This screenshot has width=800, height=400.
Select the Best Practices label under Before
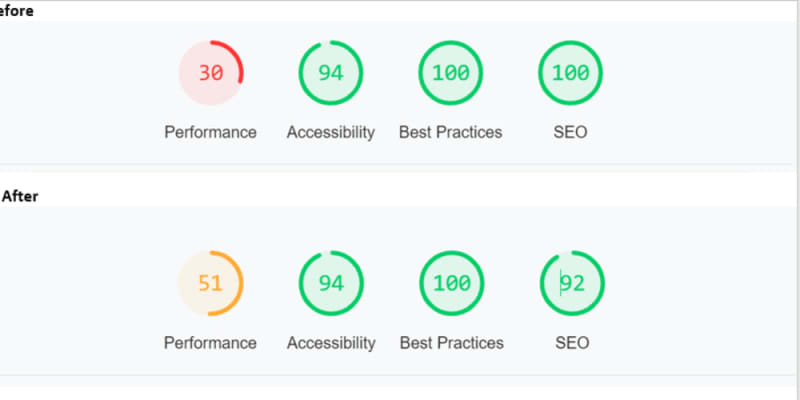(451, 132)
